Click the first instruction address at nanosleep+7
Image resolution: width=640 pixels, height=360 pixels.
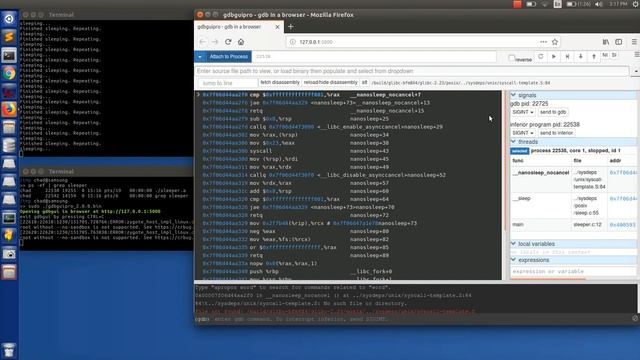pos(225,95)
